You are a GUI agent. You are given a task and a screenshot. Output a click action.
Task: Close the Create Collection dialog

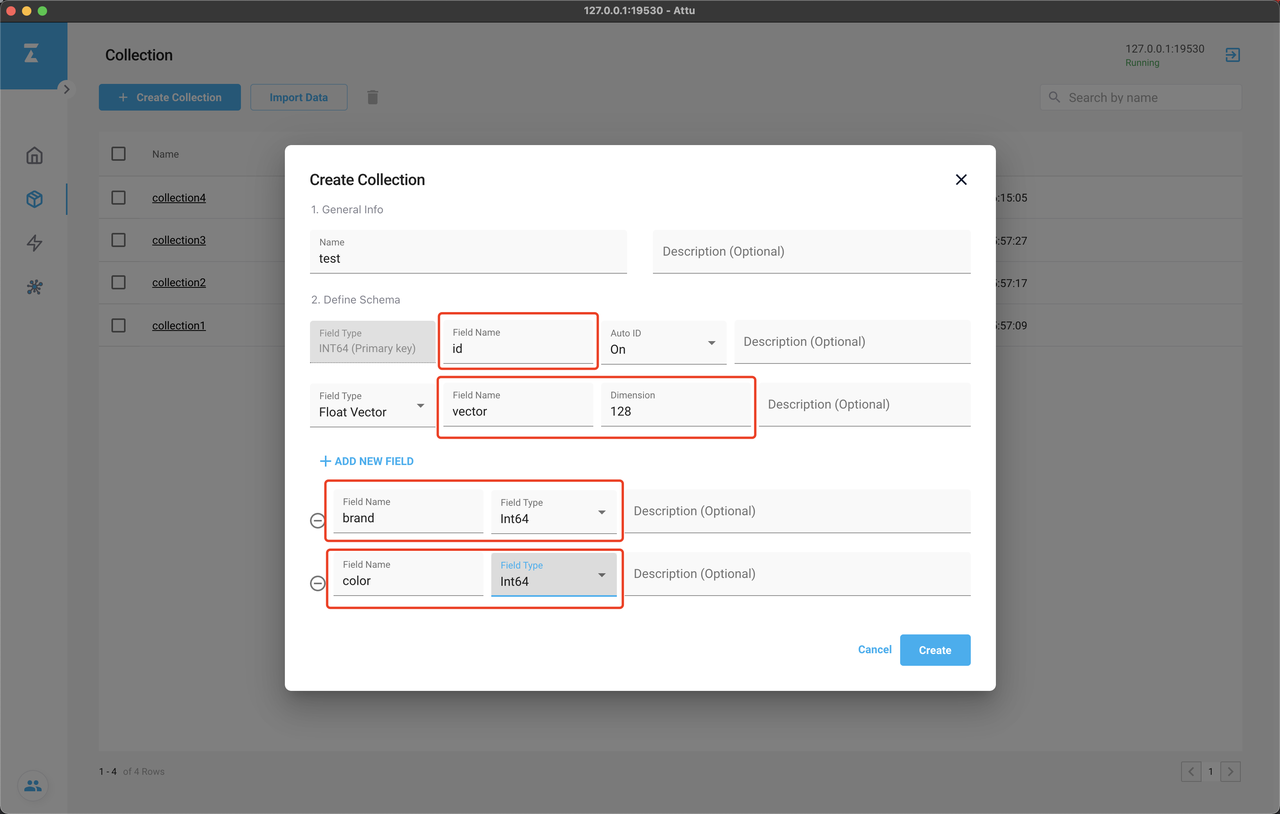(961, 180)
